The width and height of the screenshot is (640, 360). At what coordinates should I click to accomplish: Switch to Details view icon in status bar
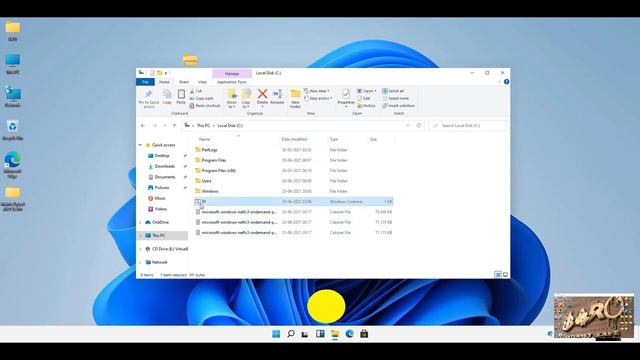(x=498, y=275)
